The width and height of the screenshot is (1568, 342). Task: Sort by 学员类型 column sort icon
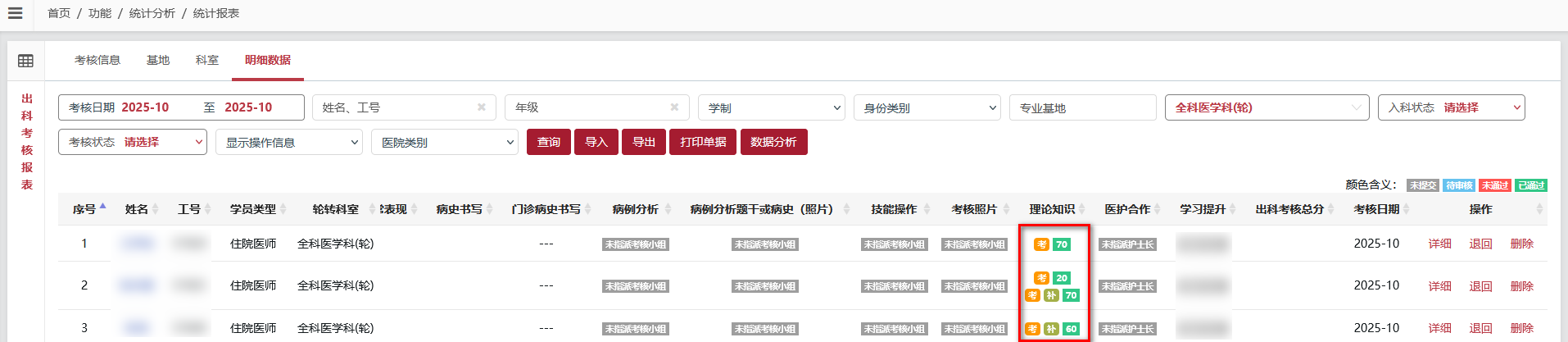tap(283, 209)
